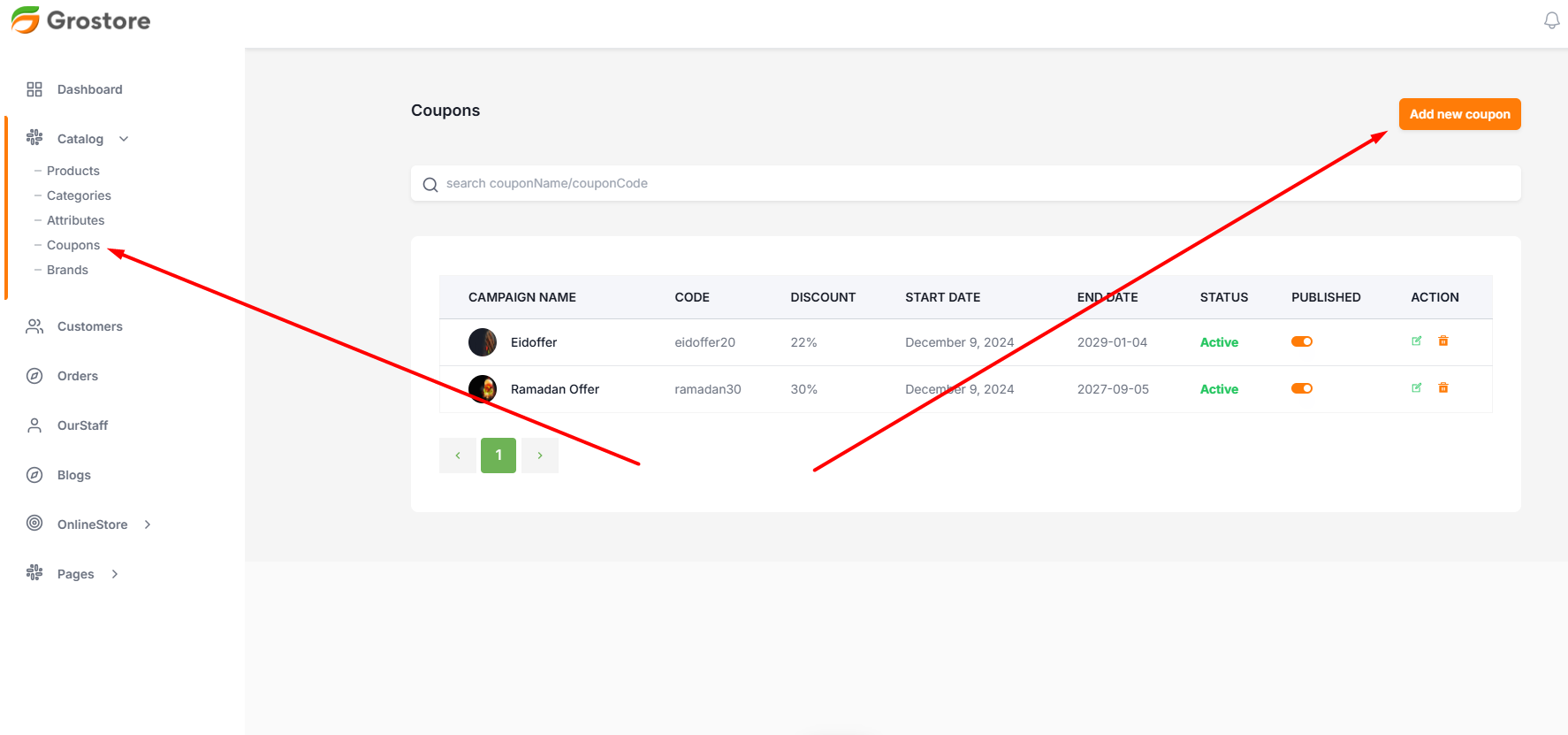Screen dimensions: 1568x735
Task: Toggle published switch for Ramadan Offer
Action: tap(1302, 388)
